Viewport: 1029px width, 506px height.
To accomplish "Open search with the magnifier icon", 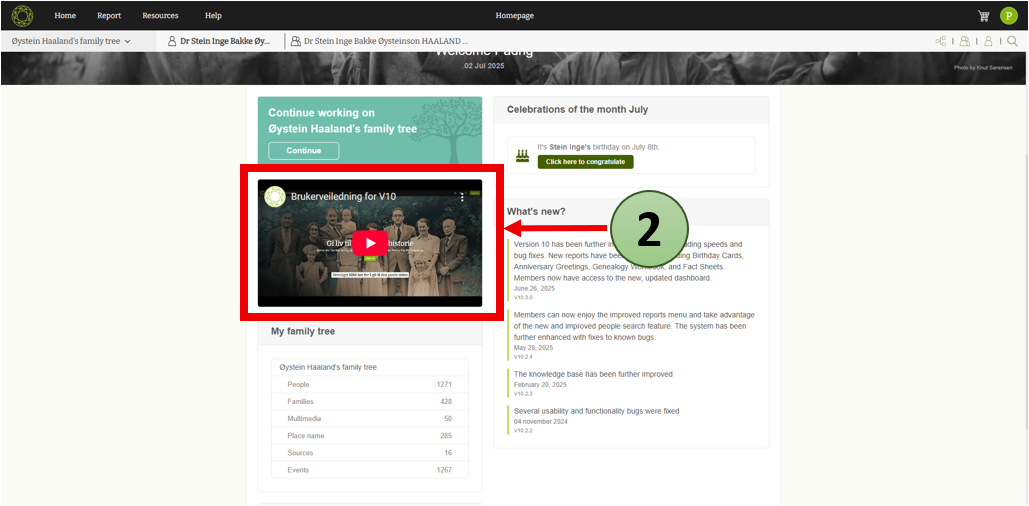I will (x=1012, y=41).
